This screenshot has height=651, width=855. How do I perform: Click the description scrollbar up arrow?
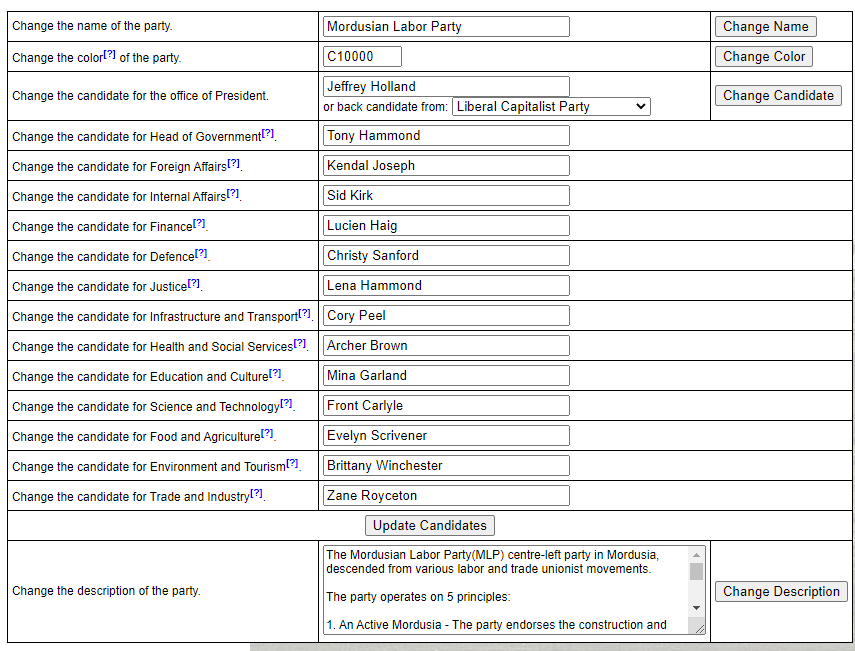697,554
